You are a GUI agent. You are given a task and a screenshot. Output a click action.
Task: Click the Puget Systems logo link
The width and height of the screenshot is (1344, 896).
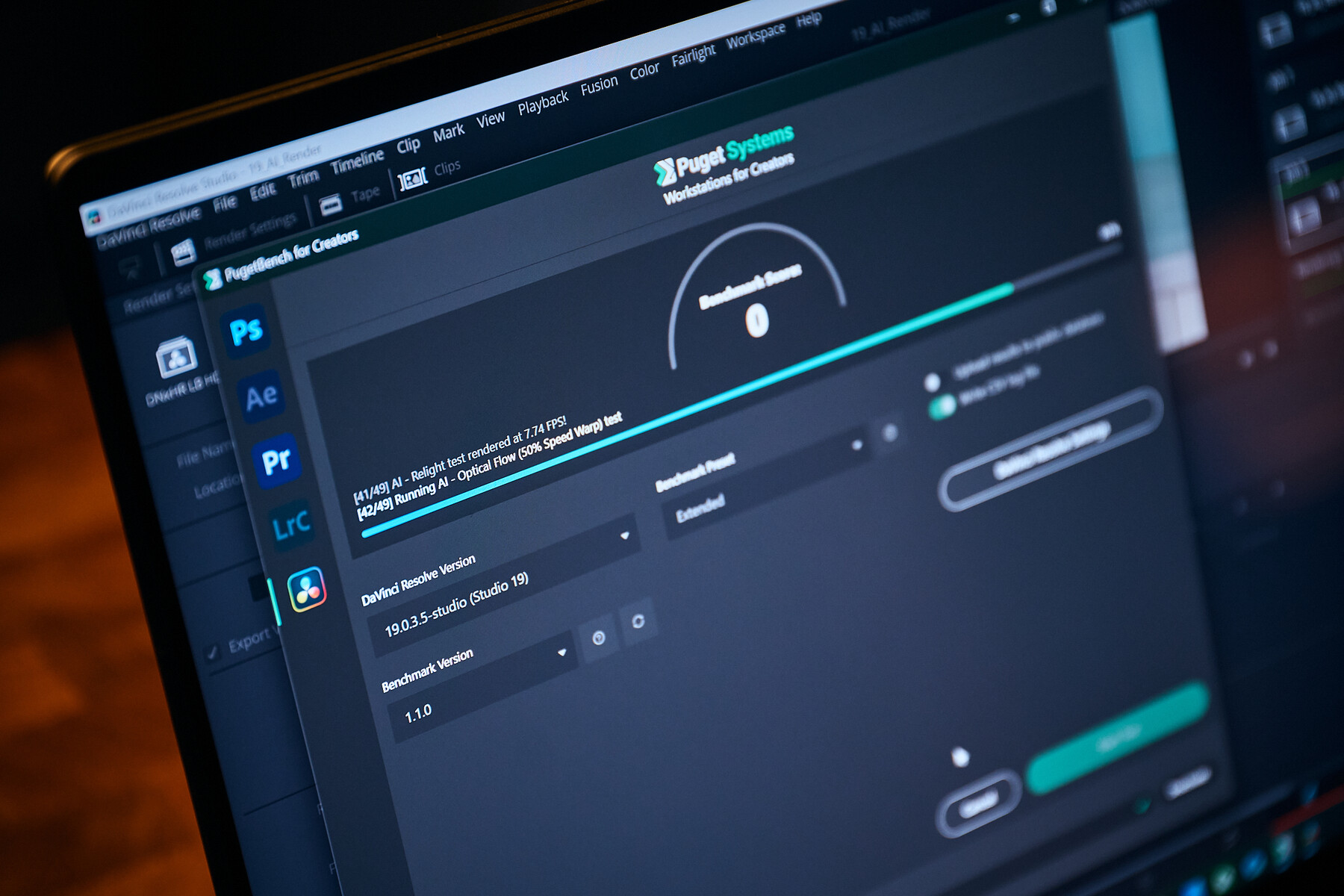click(724, 156)
